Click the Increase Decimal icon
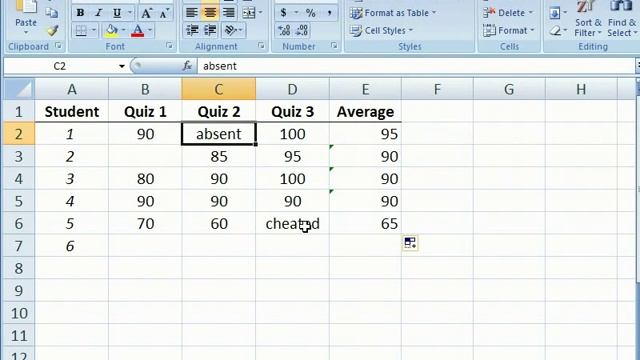 pyautogui.click(x=284, y=31)
